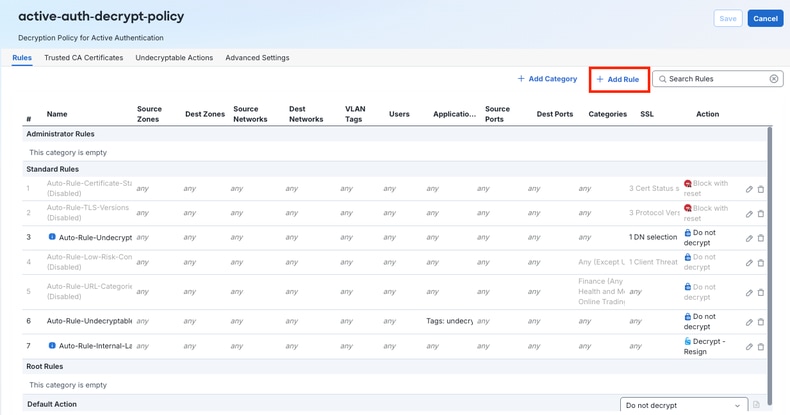Edit rule 6 Auto-Rule-Undecryptable pencil icon
Viewport: 790px width, 415px height.
pos(749,322)
